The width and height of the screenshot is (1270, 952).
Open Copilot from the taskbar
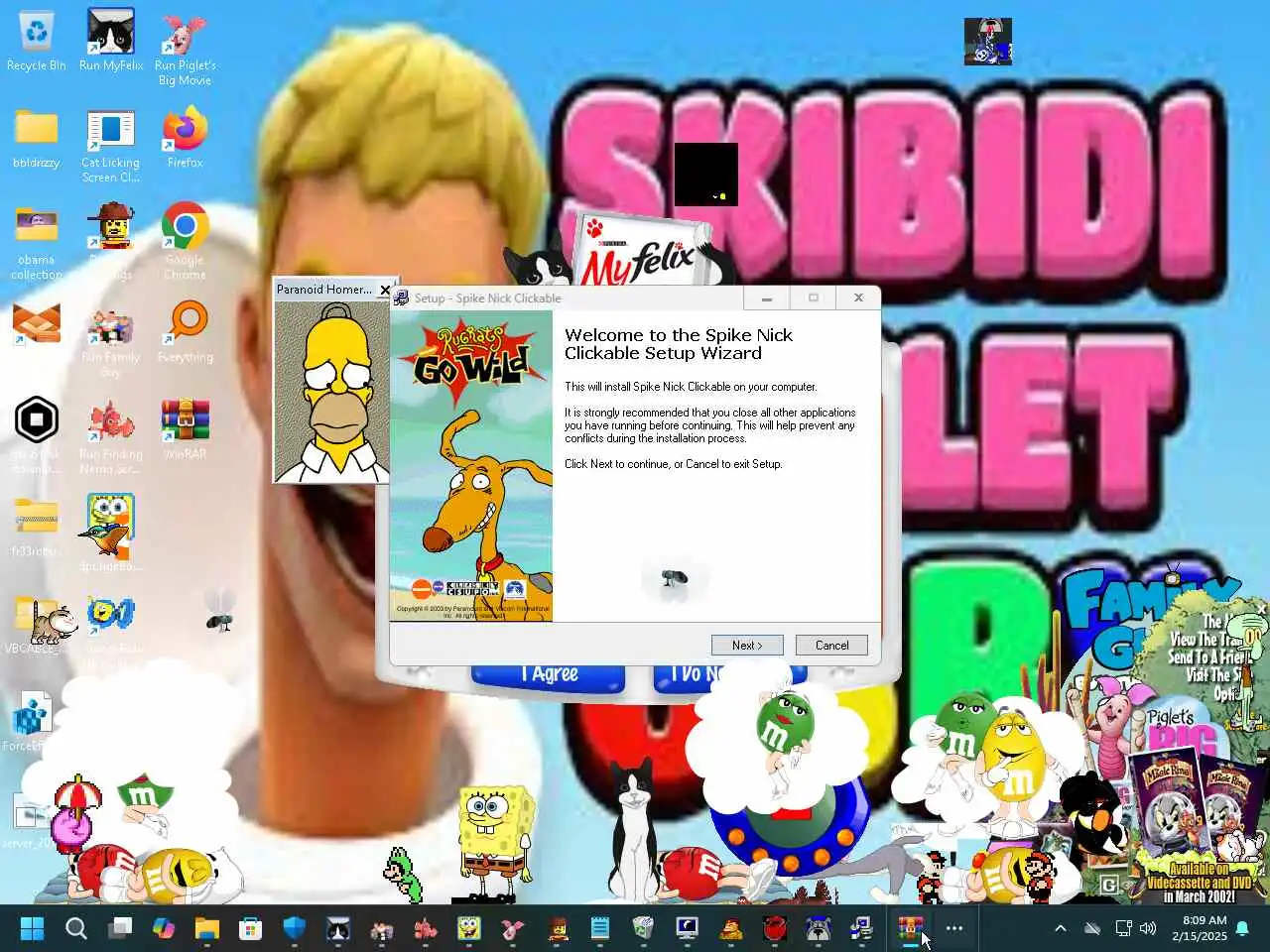pyautogui.click(x=164, y=928)
